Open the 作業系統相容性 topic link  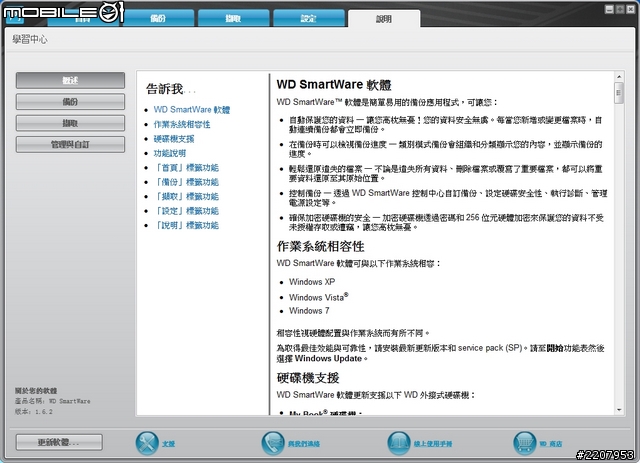point(182,125)
